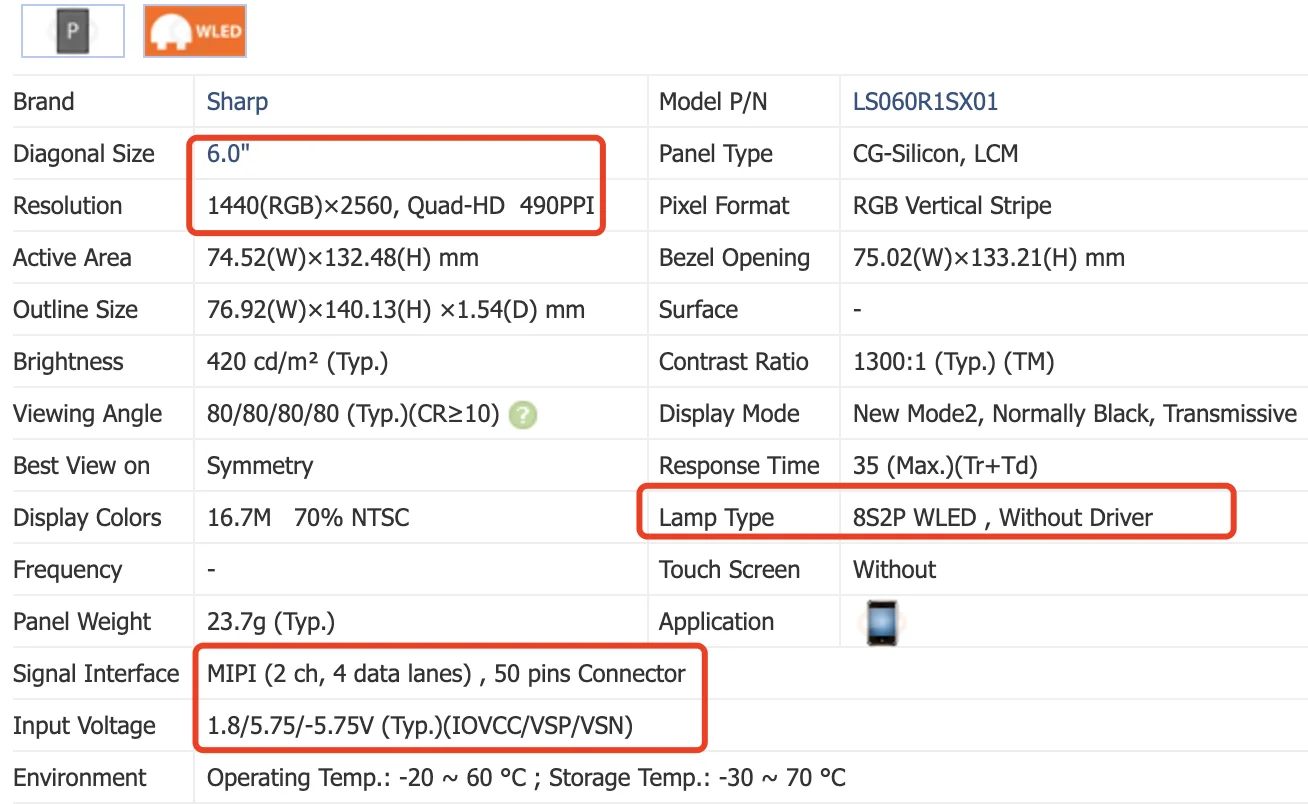Click the green help icon beside Viewing Angle

point(522,415)
